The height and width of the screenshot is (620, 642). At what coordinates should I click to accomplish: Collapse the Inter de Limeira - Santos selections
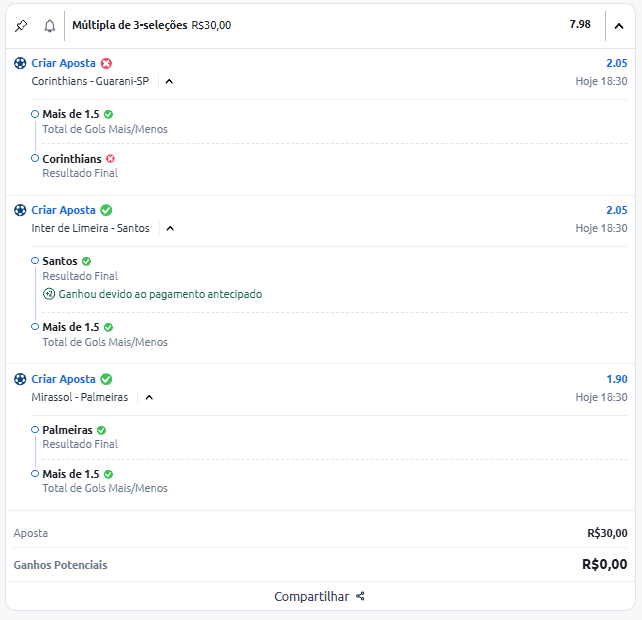click(x=170, y=228)
